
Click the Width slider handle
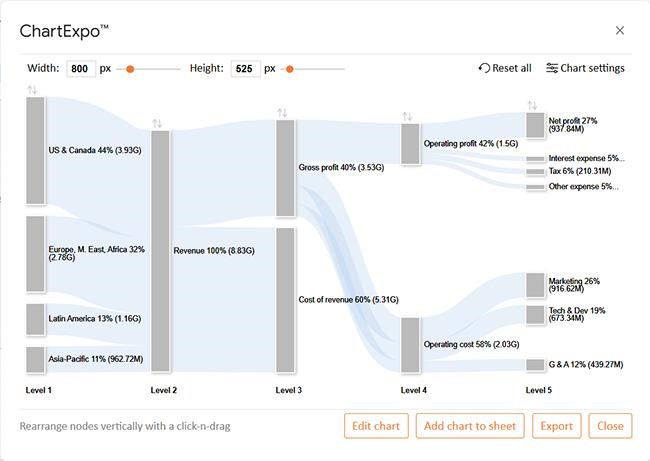point(131,69)
